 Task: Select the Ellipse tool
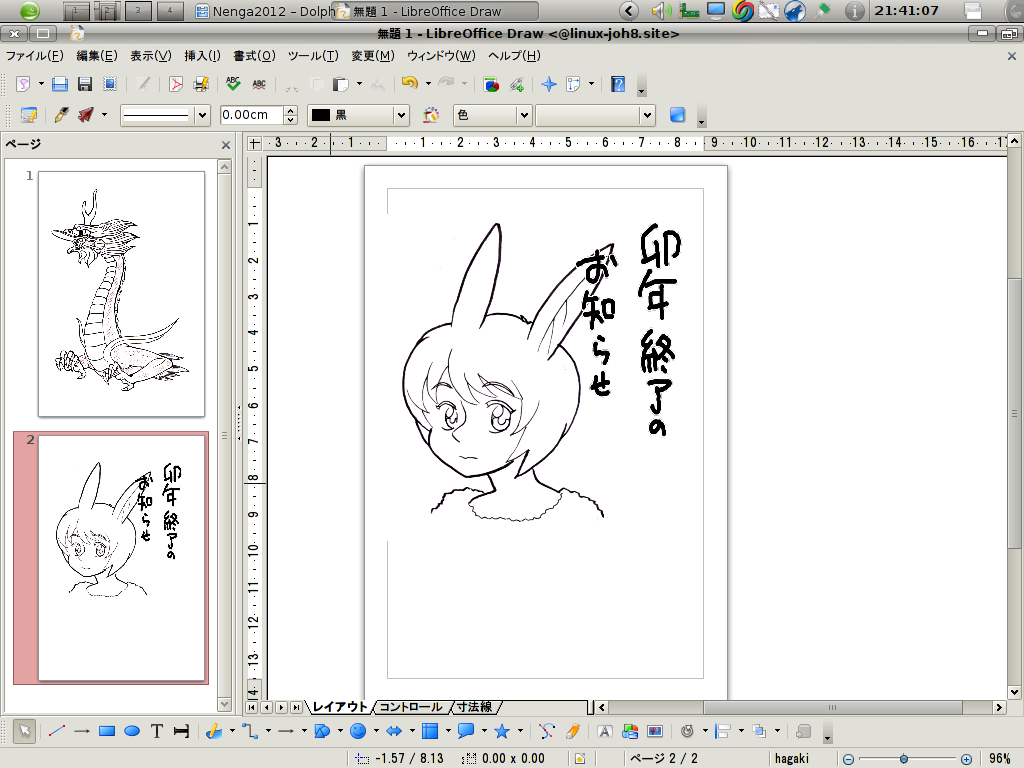132,731
